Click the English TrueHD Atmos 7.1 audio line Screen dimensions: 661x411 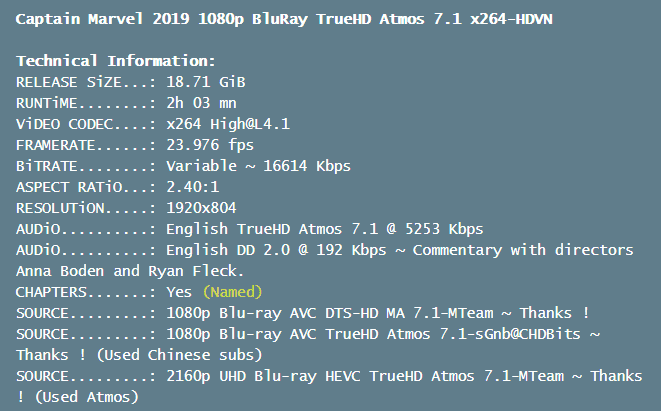(250, 229)
